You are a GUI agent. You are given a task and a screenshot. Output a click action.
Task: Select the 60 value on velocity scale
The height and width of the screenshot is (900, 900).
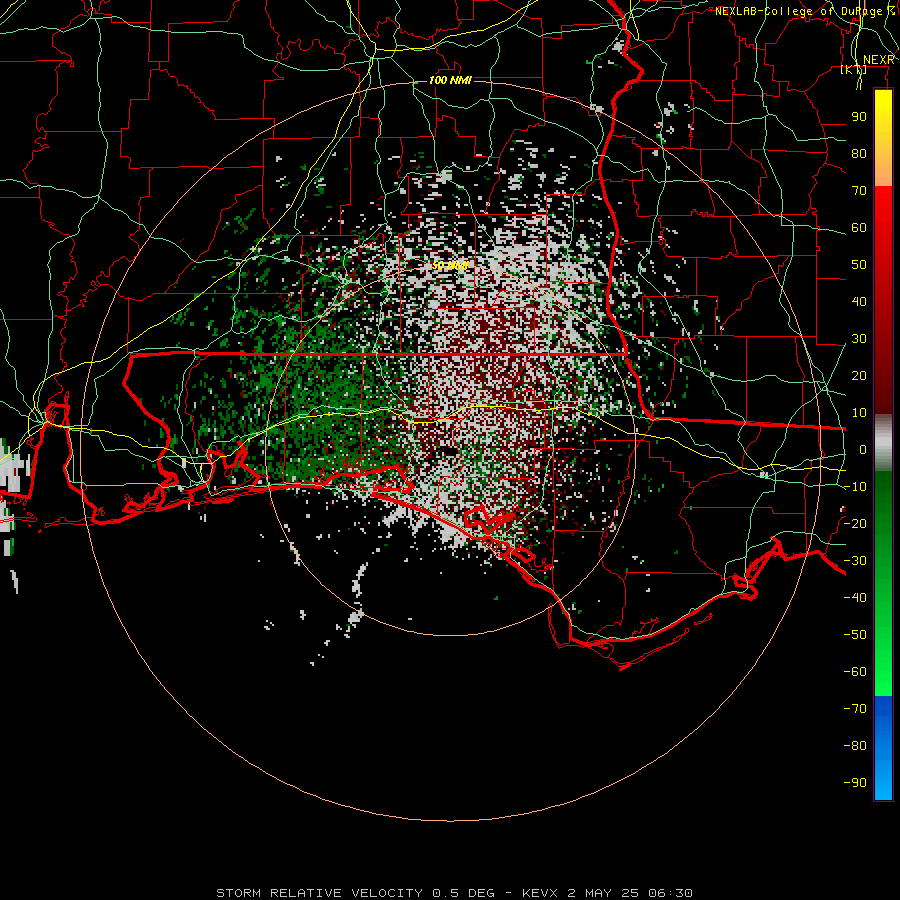[859, 228]
